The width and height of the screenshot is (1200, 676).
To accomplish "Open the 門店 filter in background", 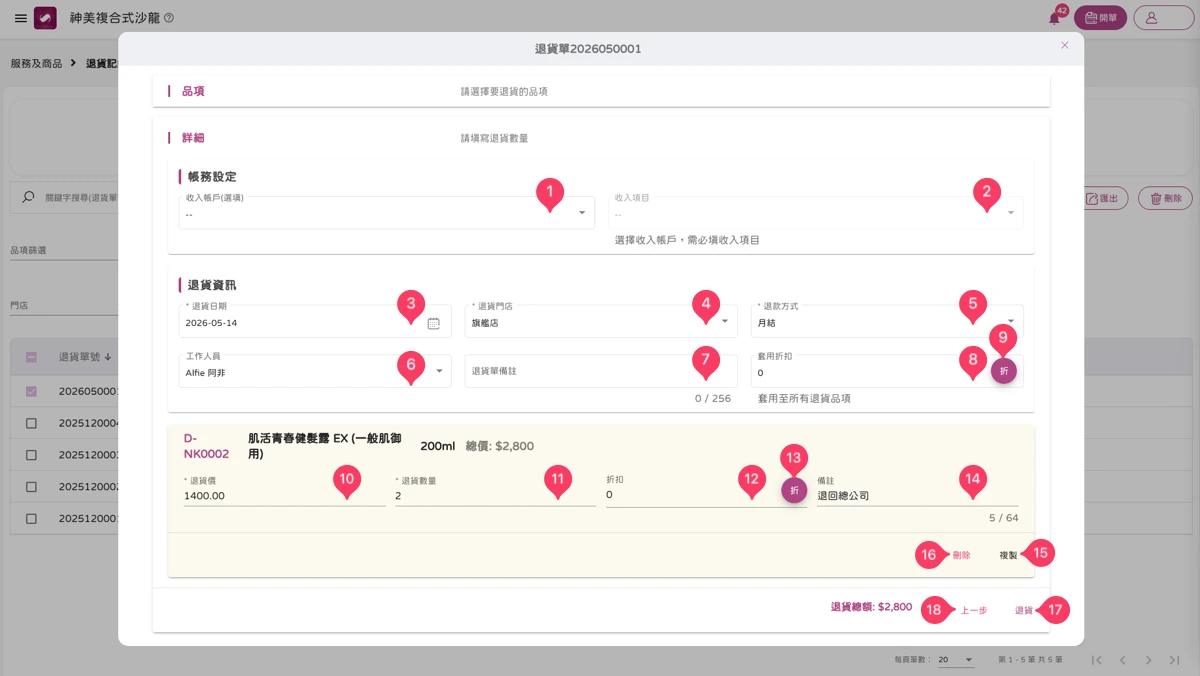I will 63,305.
